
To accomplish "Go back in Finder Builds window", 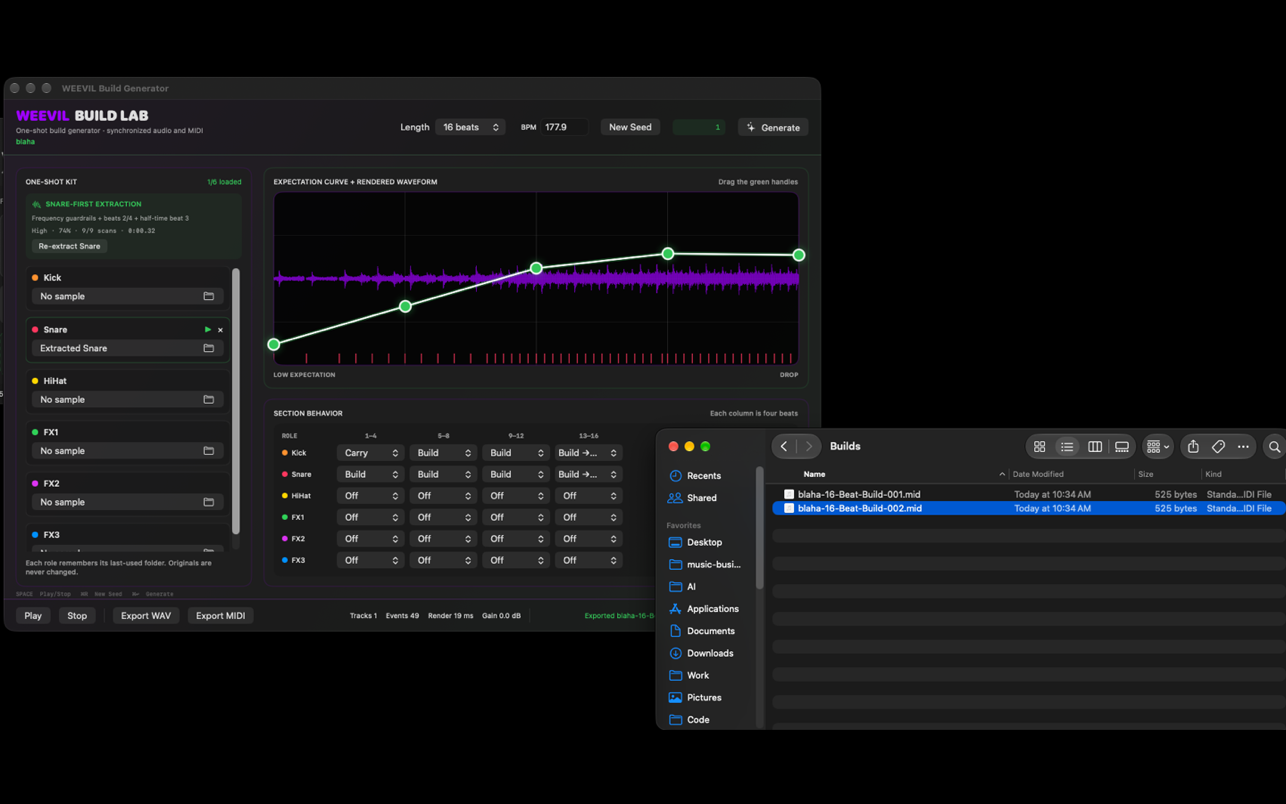I will pos(784,446).
